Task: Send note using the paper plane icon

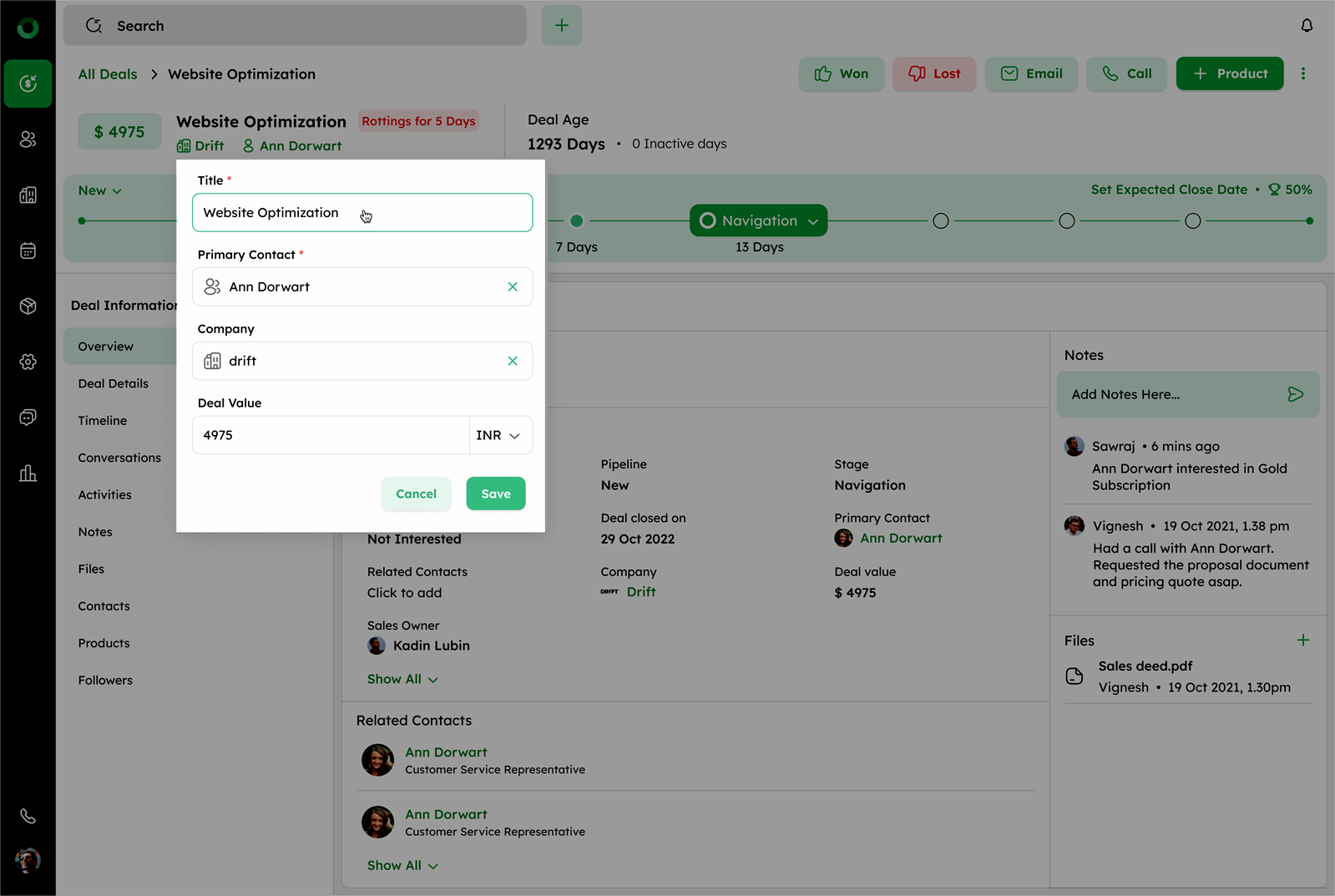Action: (1295, 394)
